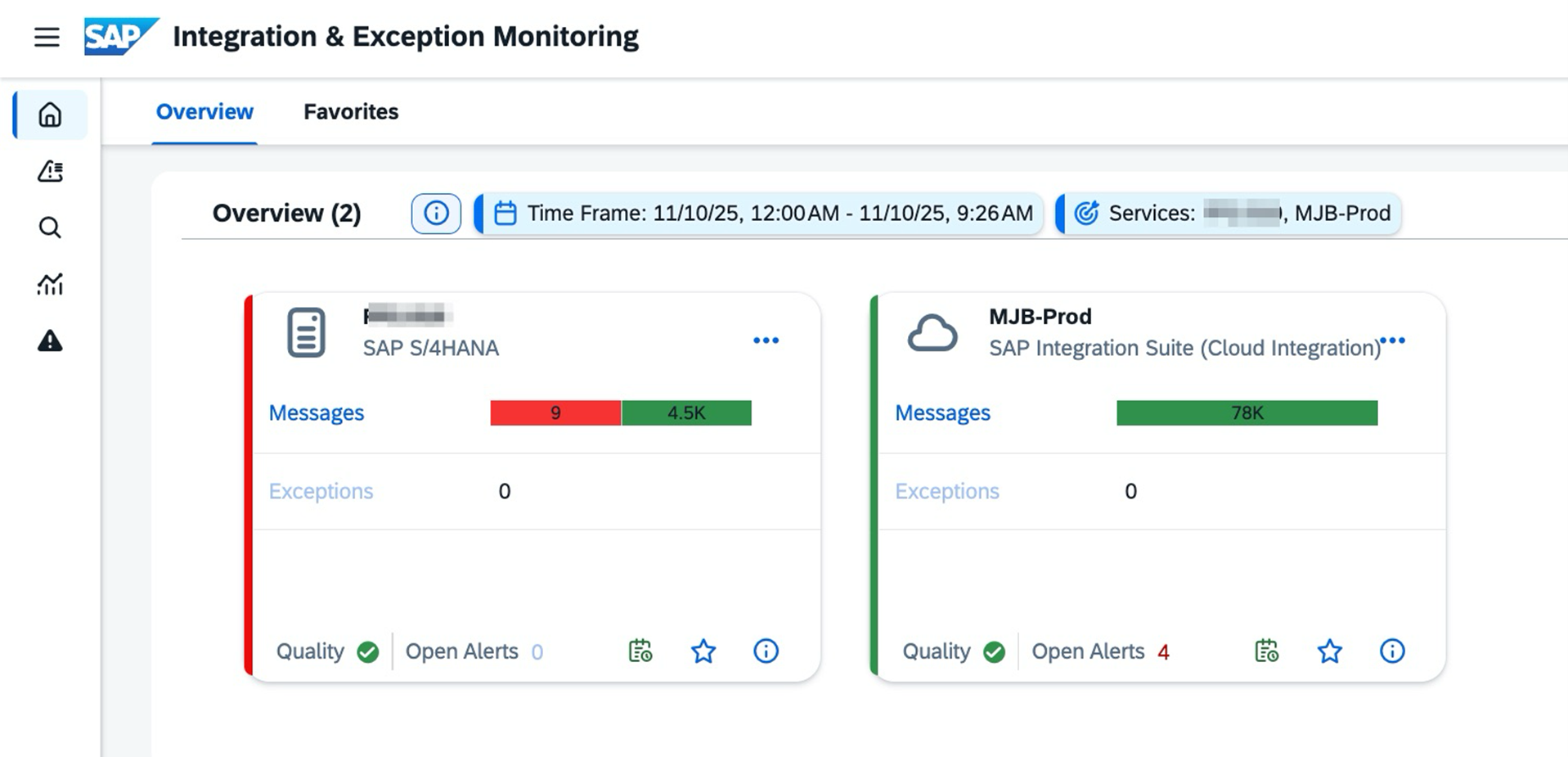Viewport: 1568px width, 757px height.
Task: Open the hamburger navigation menu
Action: (x=47, y=37)
